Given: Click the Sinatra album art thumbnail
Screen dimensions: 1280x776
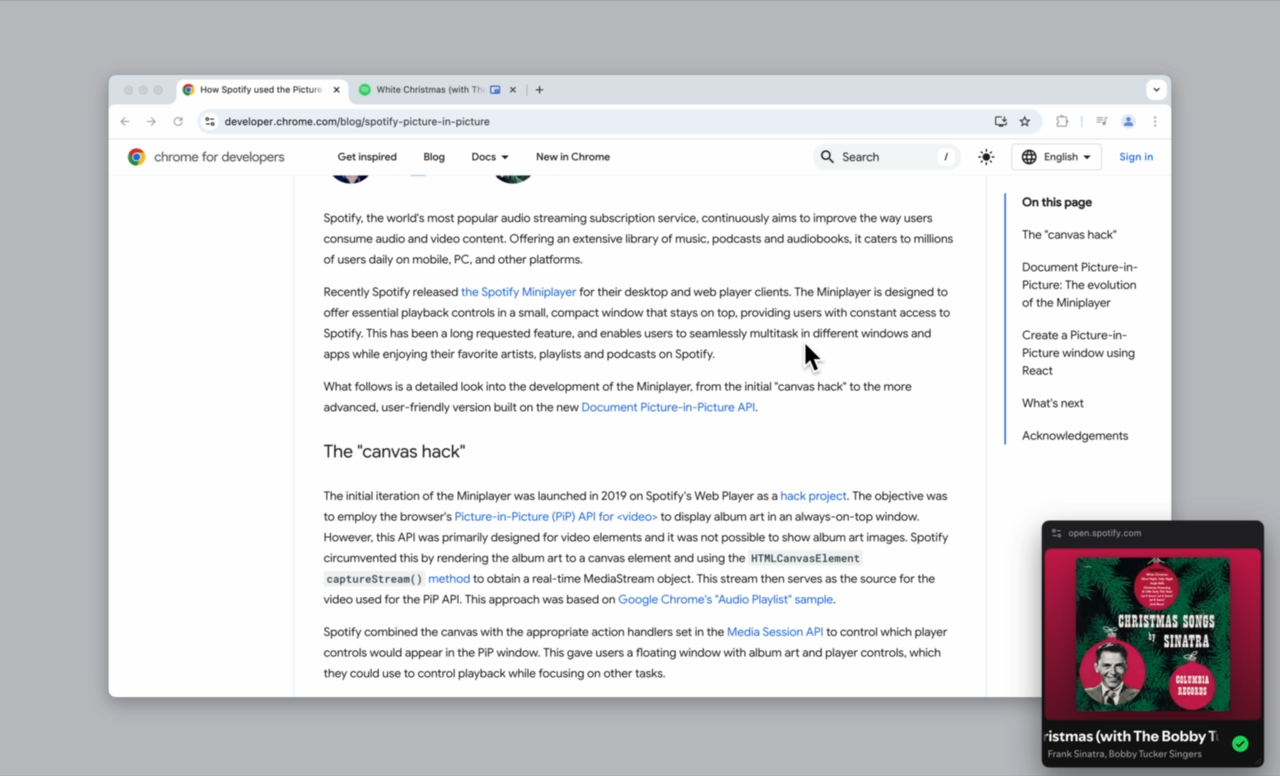Looking at the screenshot, I should (1152, 634).
